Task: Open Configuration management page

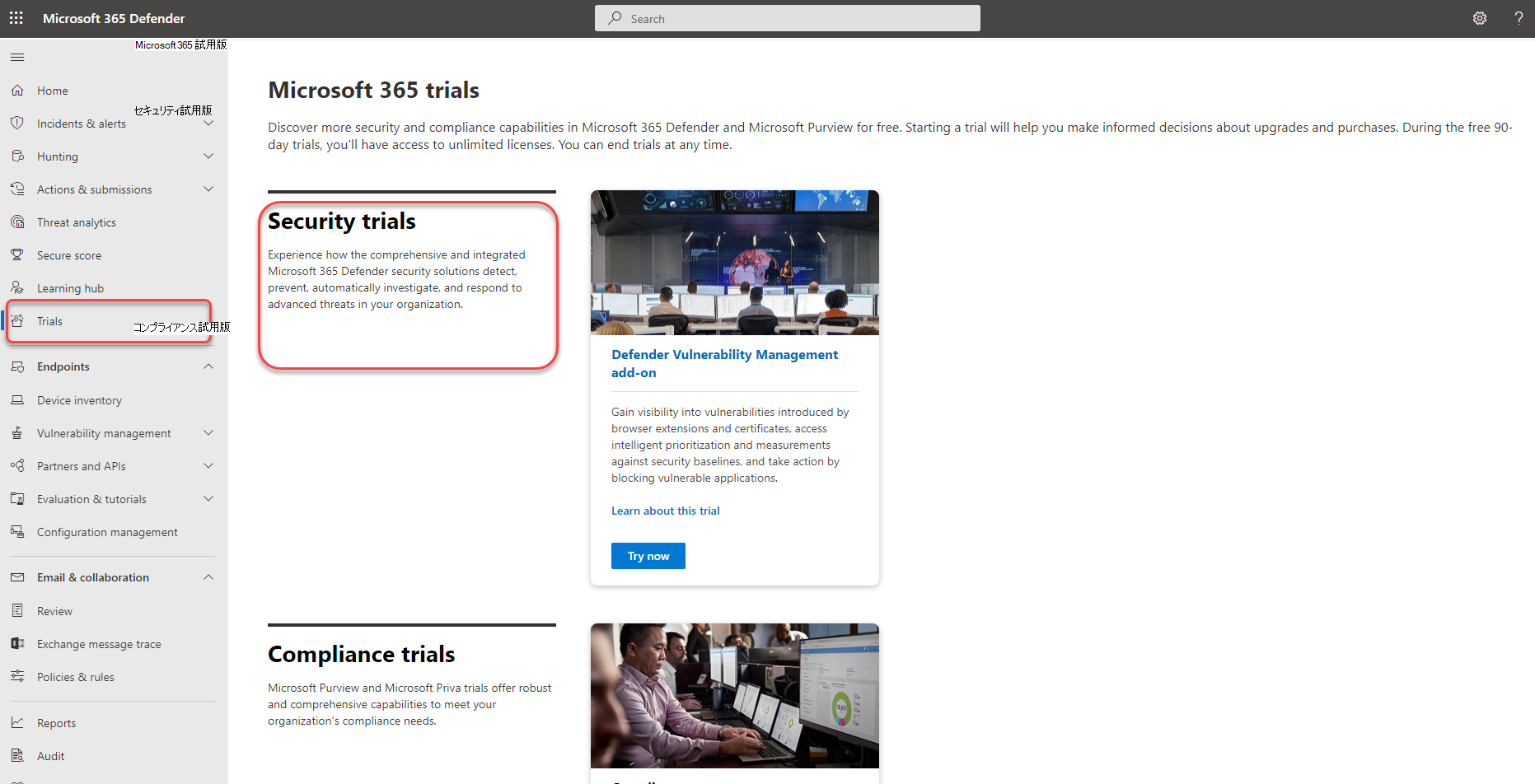Action: tap(107, 532)
